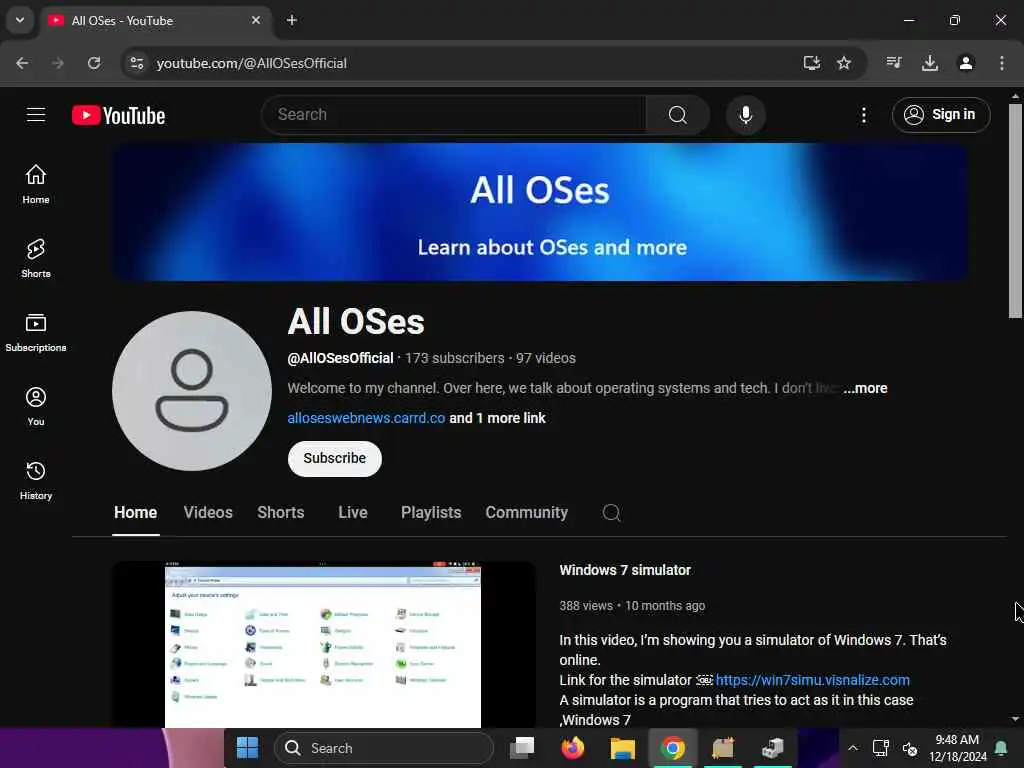Viewport: 1024px width, 768px height.
Task: Switch to the channel Shorts tab
Action: coord(280,513)
